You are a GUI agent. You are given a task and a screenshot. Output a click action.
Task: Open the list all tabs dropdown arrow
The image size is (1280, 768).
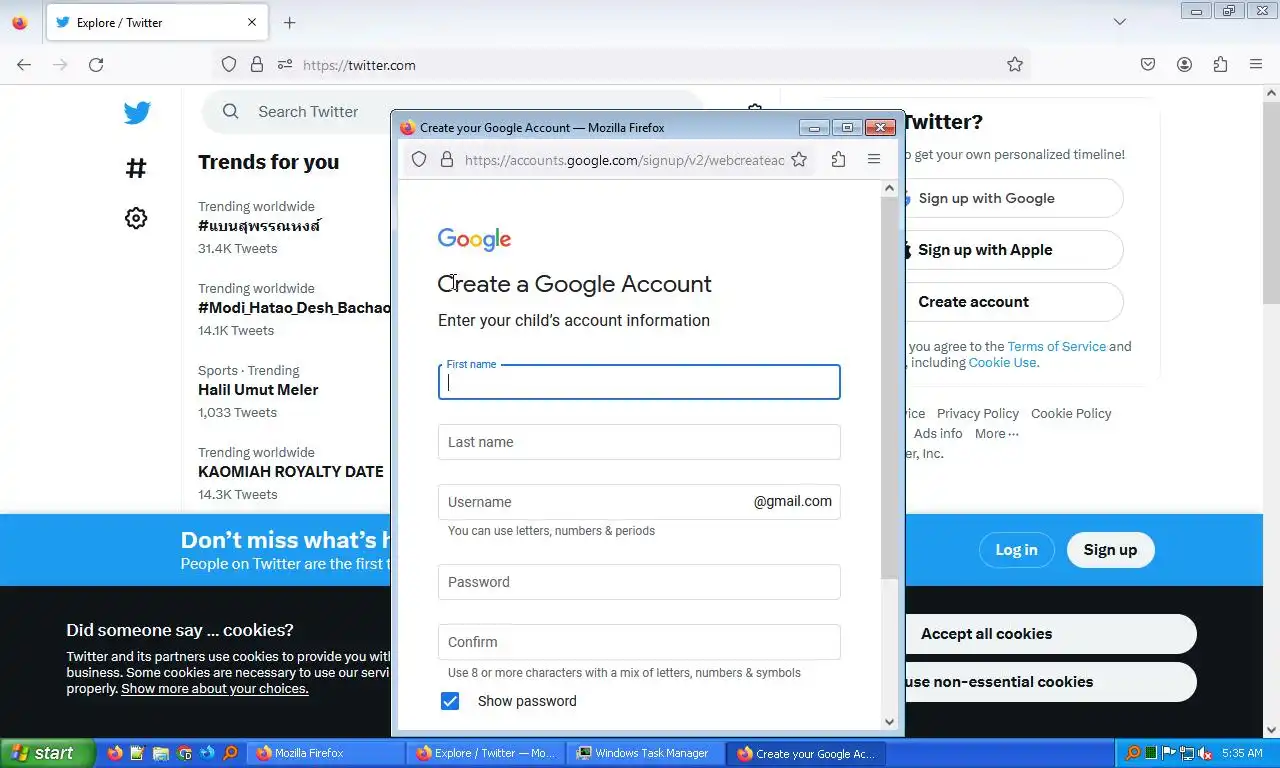click(x=1120, y=22)
